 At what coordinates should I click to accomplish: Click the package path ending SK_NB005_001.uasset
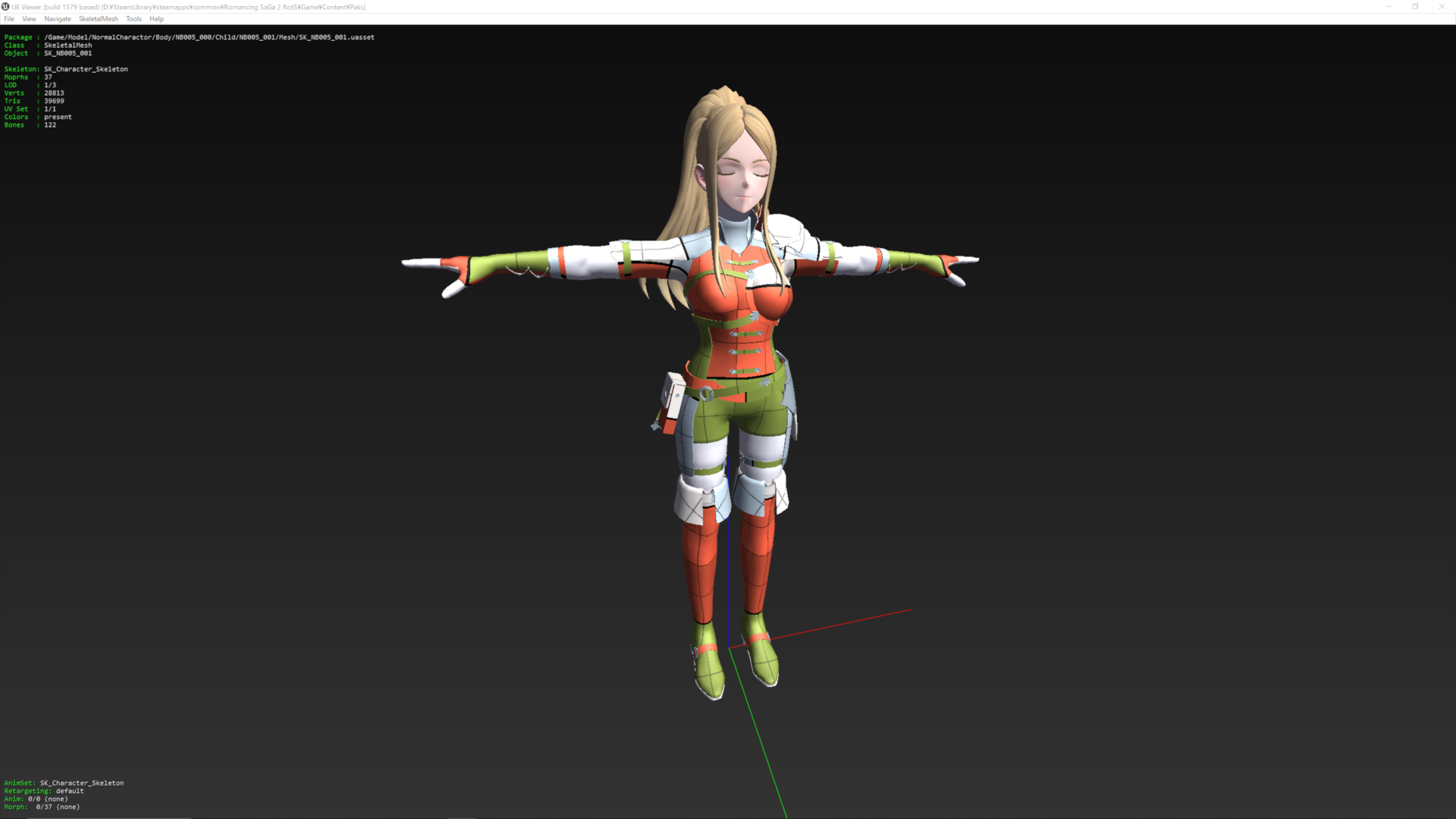coord(209,37)
